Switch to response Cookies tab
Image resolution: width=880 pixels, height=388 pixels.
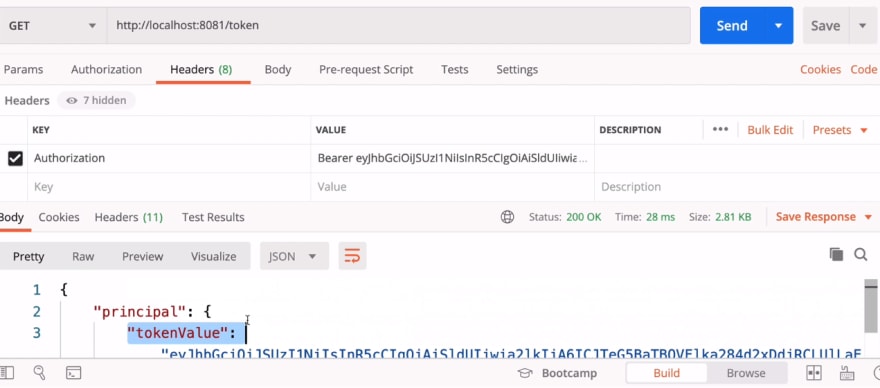[x=59, y=217]
